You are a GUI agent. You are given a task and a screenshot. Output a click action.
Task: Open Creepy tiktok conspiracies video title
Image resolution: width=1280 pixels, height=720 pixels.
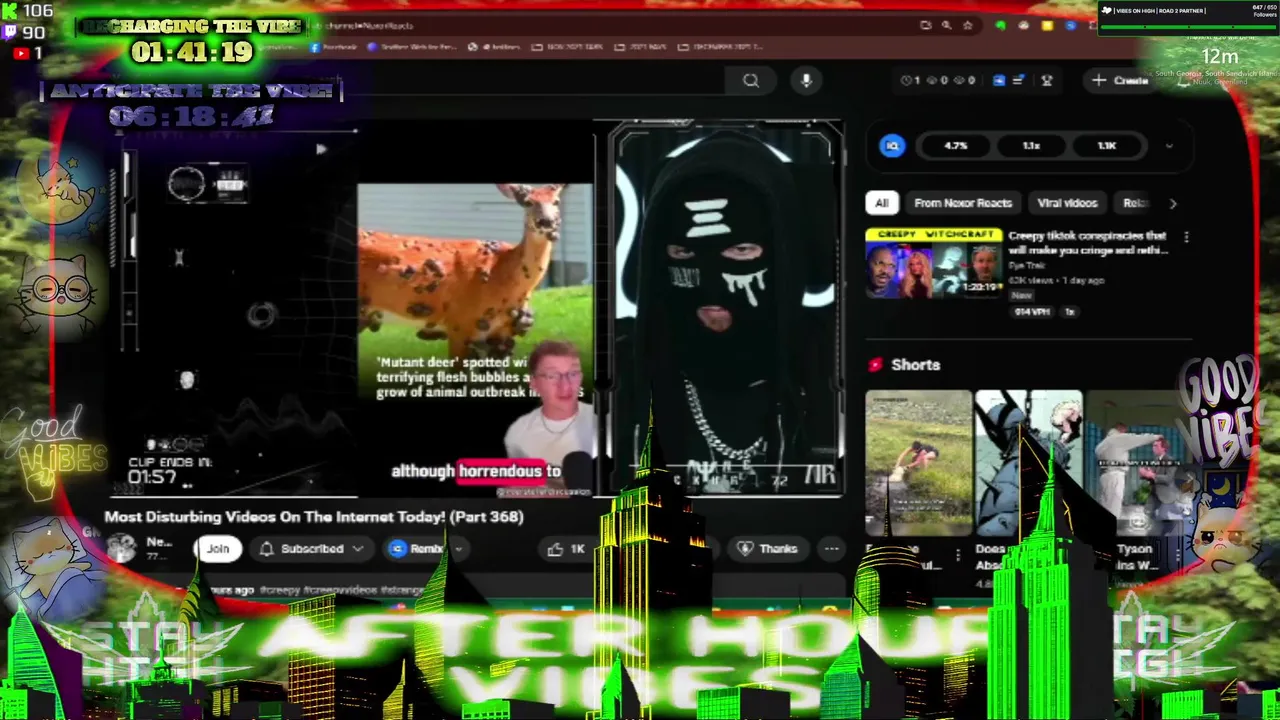(1088, 243)
